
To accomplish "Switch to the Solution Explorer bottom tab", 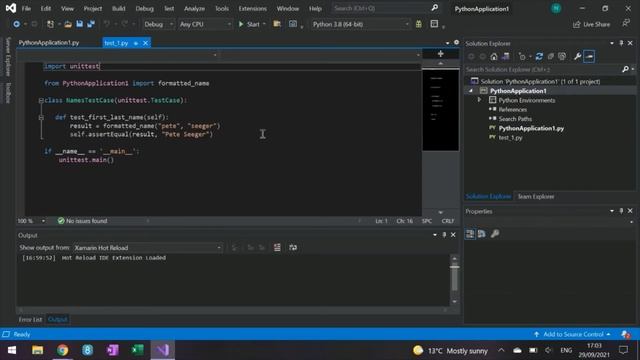I will coord(489,197).
